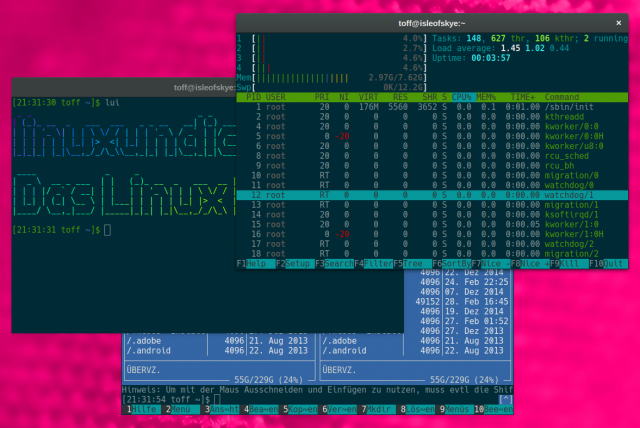Open 2 Menü in Midnight Commander
640x428 pixels.
pyautogui.click(x=180, y=409)
